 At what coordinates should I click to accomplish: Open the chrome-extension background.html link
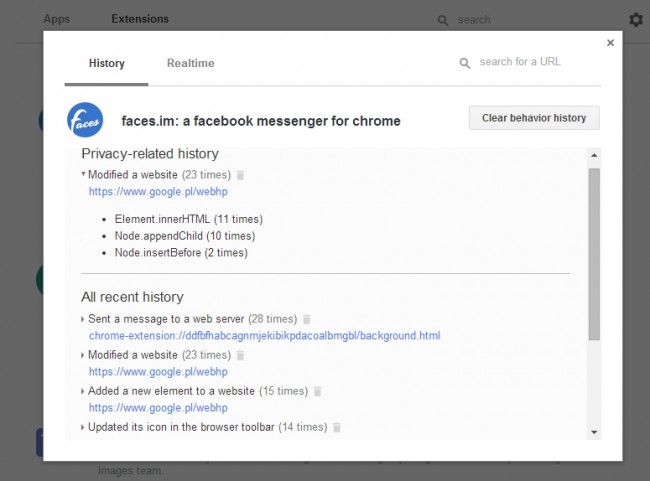(x=264, y=336)
